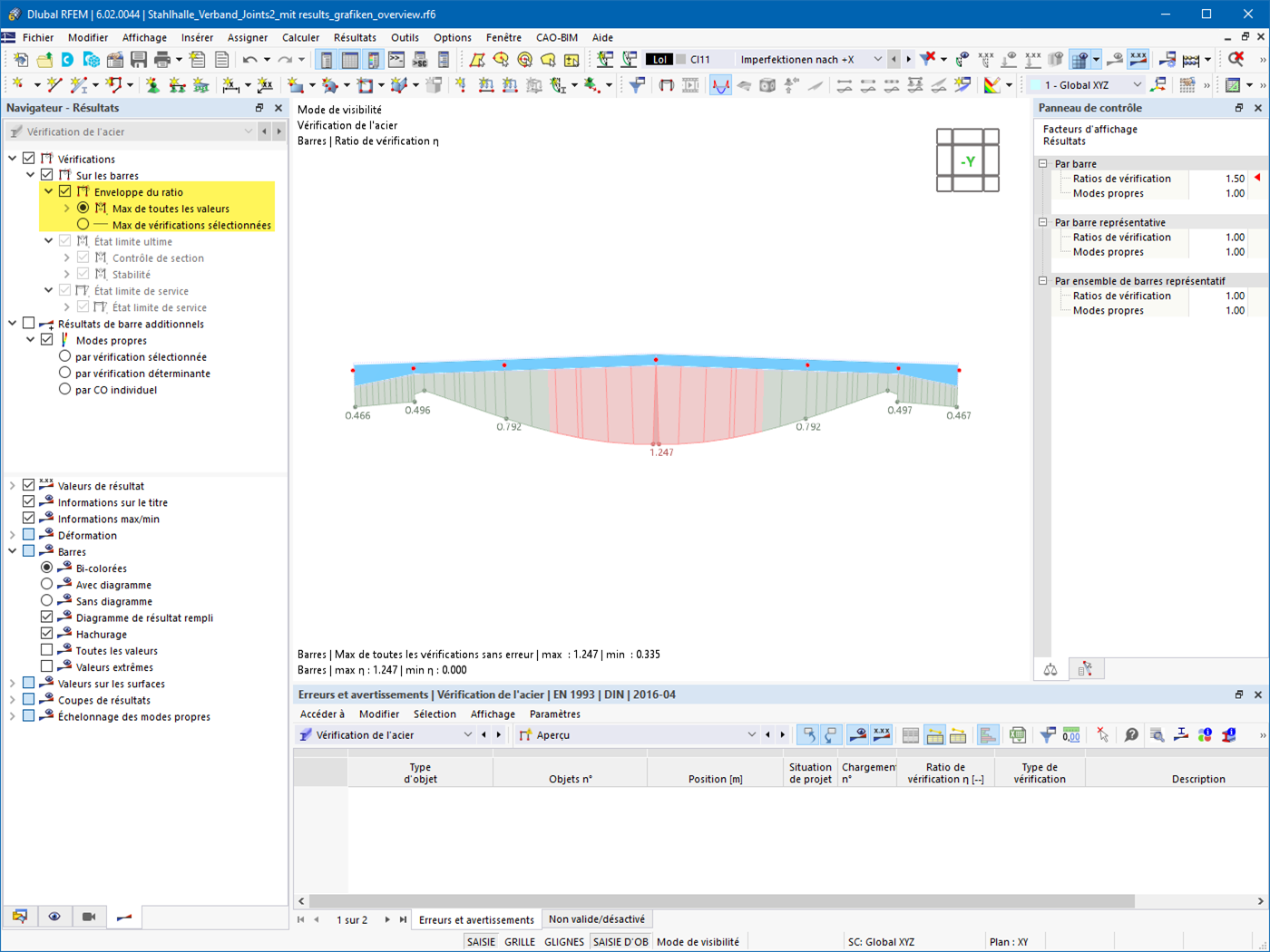1270x952 pixels.
Task: Open the CAO-BIM menu
Action: (x=557, y=37)
